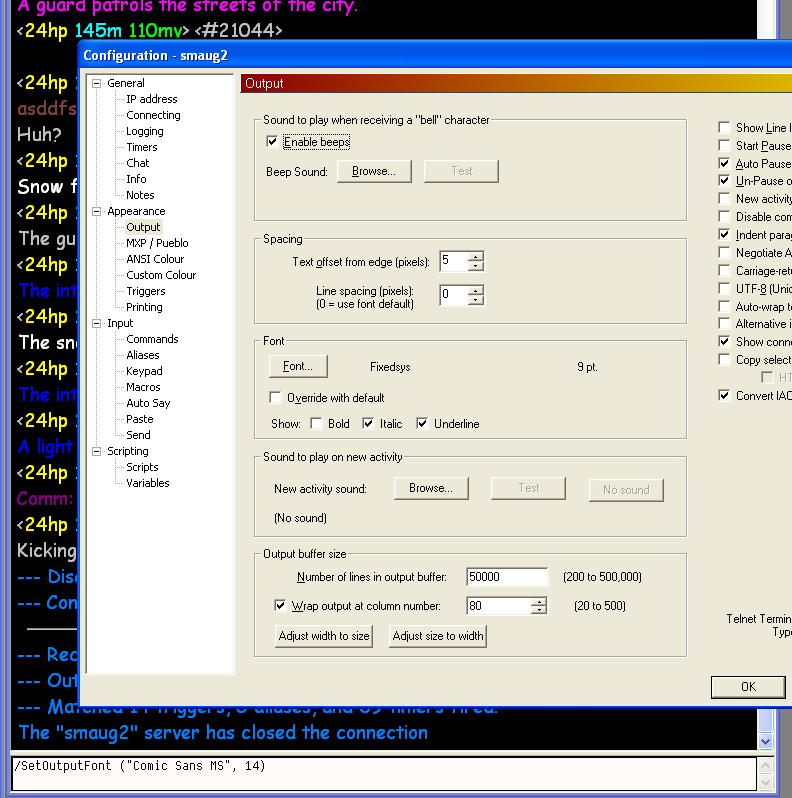Click the Configuration - smaug2 title bar
792x798 pixels.
coord(435,55)
